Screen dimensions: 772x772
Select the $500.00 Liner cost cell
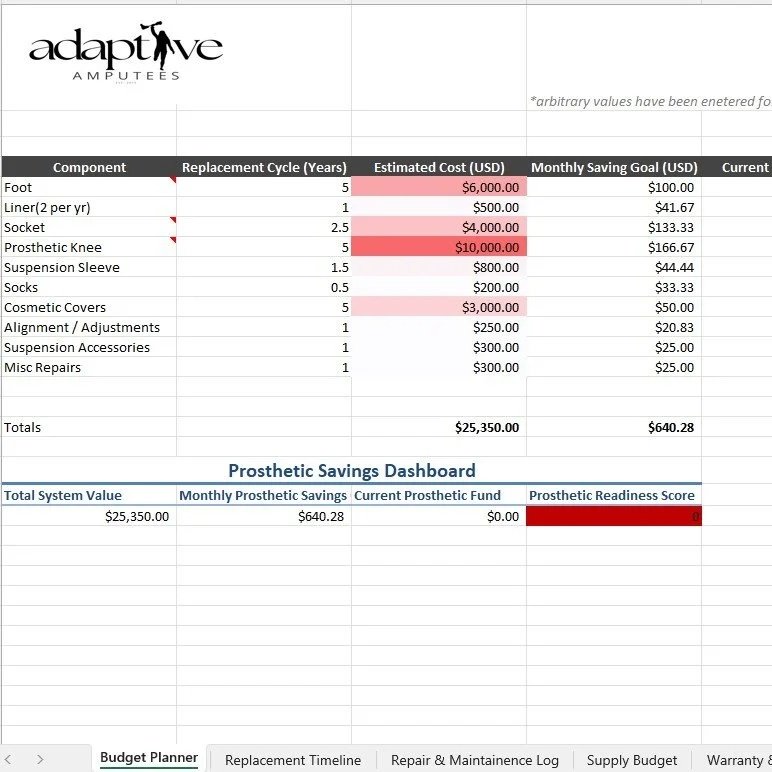point(439,207)
